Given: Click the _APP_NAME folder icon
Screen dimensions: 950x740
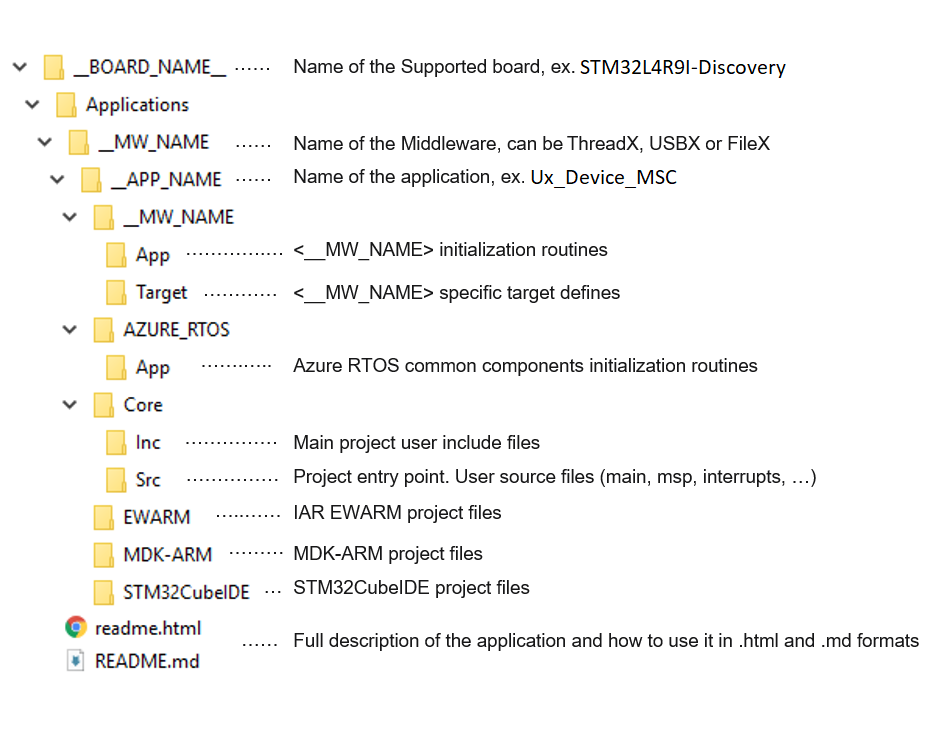Looking at the screenshot, I should [91, 180].
